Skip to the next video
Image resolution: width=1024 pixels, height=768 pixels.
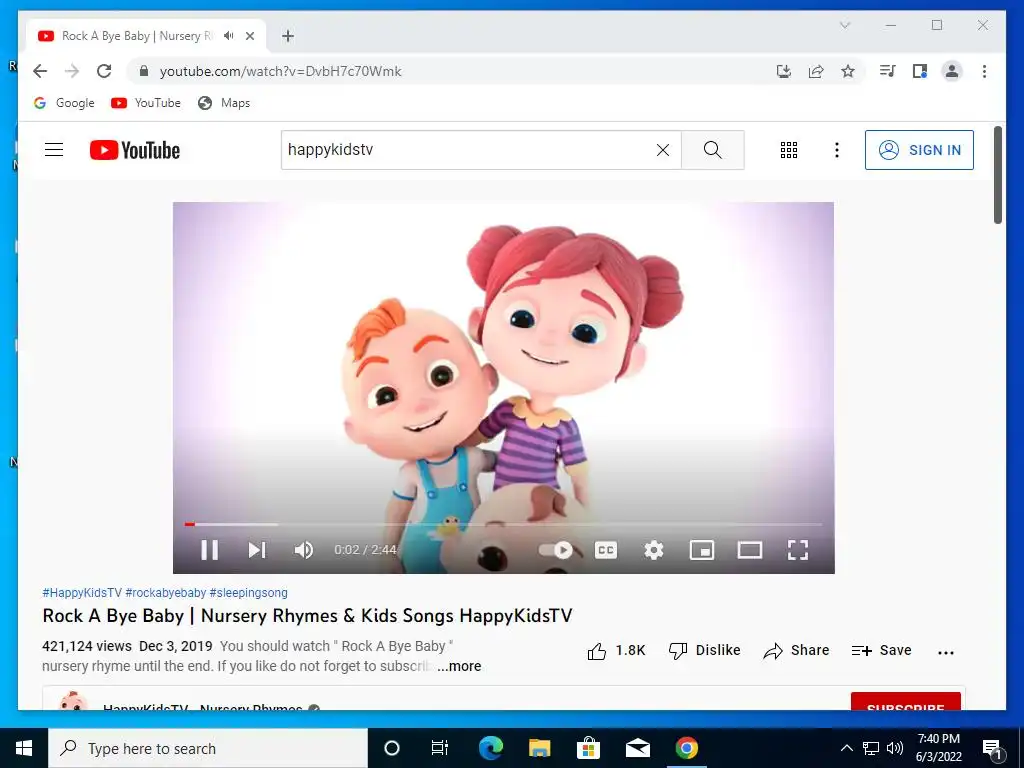(257, 550)
